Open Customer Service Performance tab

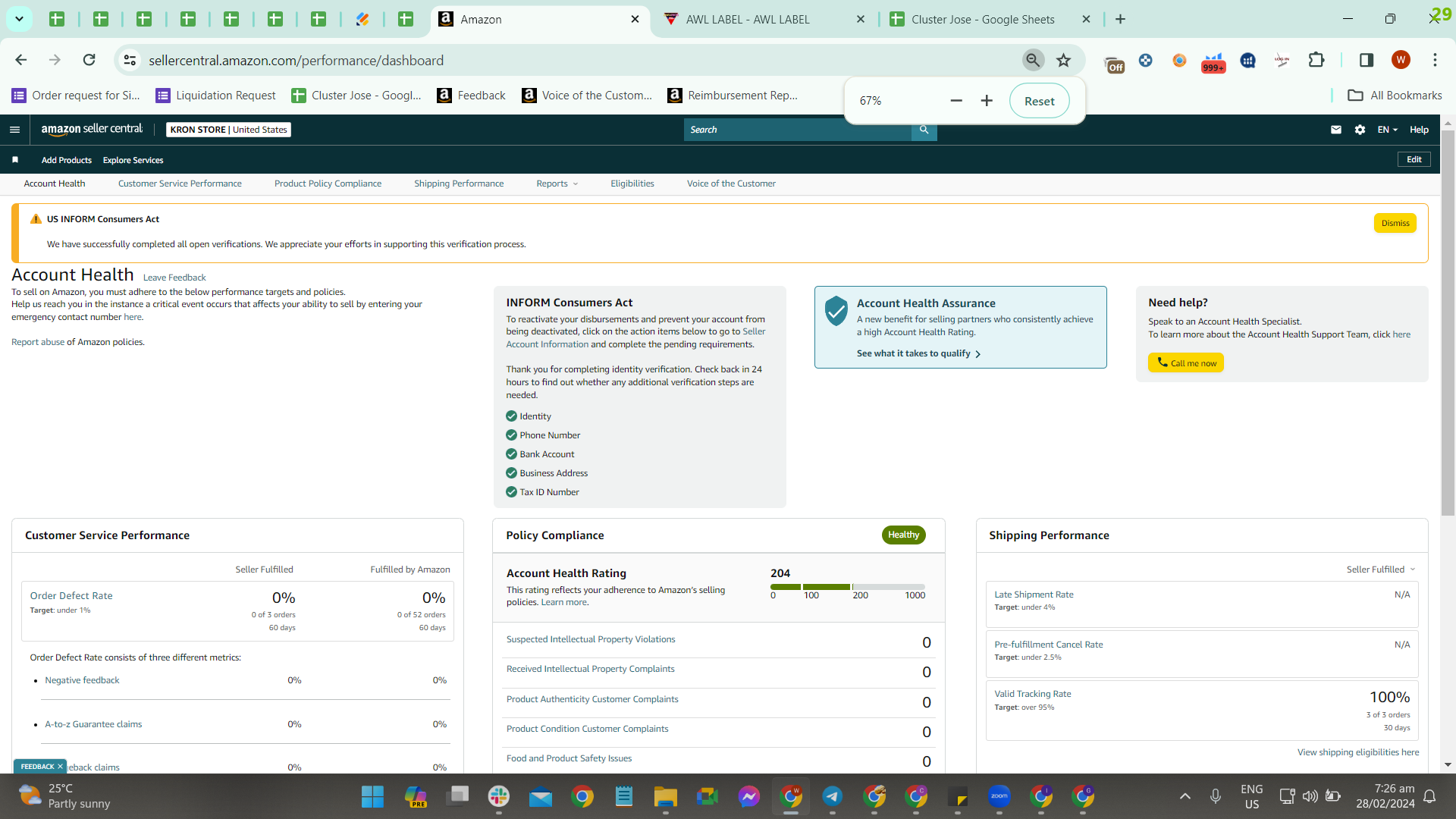coord(180,184)
